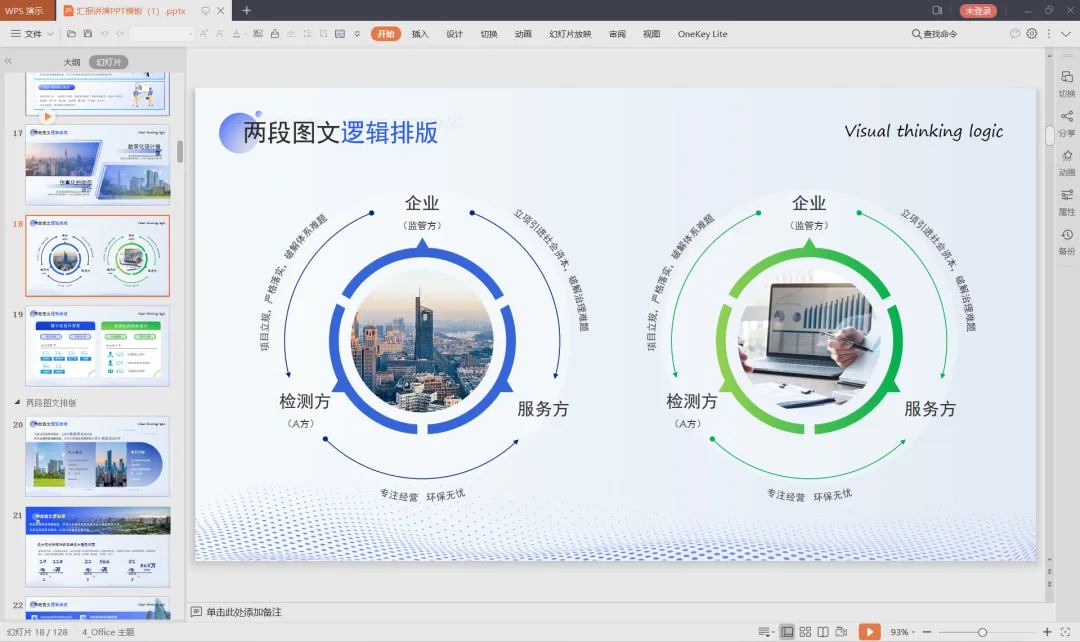
Task: Open file folder icon in quick toolbar
Action: click(x=71, y=34)
